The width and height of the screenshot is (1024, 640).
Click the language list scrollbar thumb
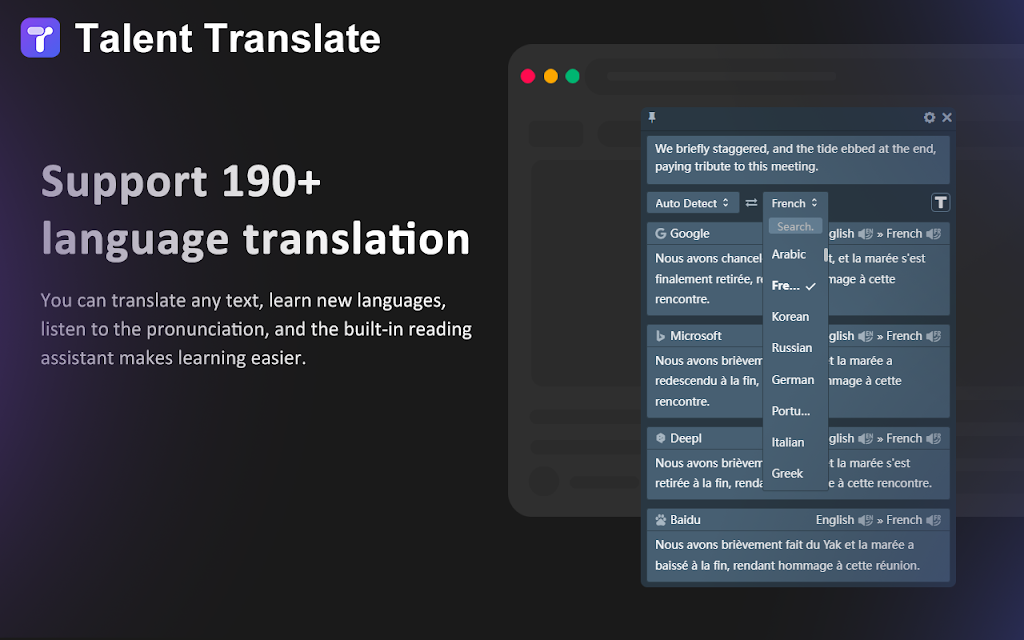825,255
